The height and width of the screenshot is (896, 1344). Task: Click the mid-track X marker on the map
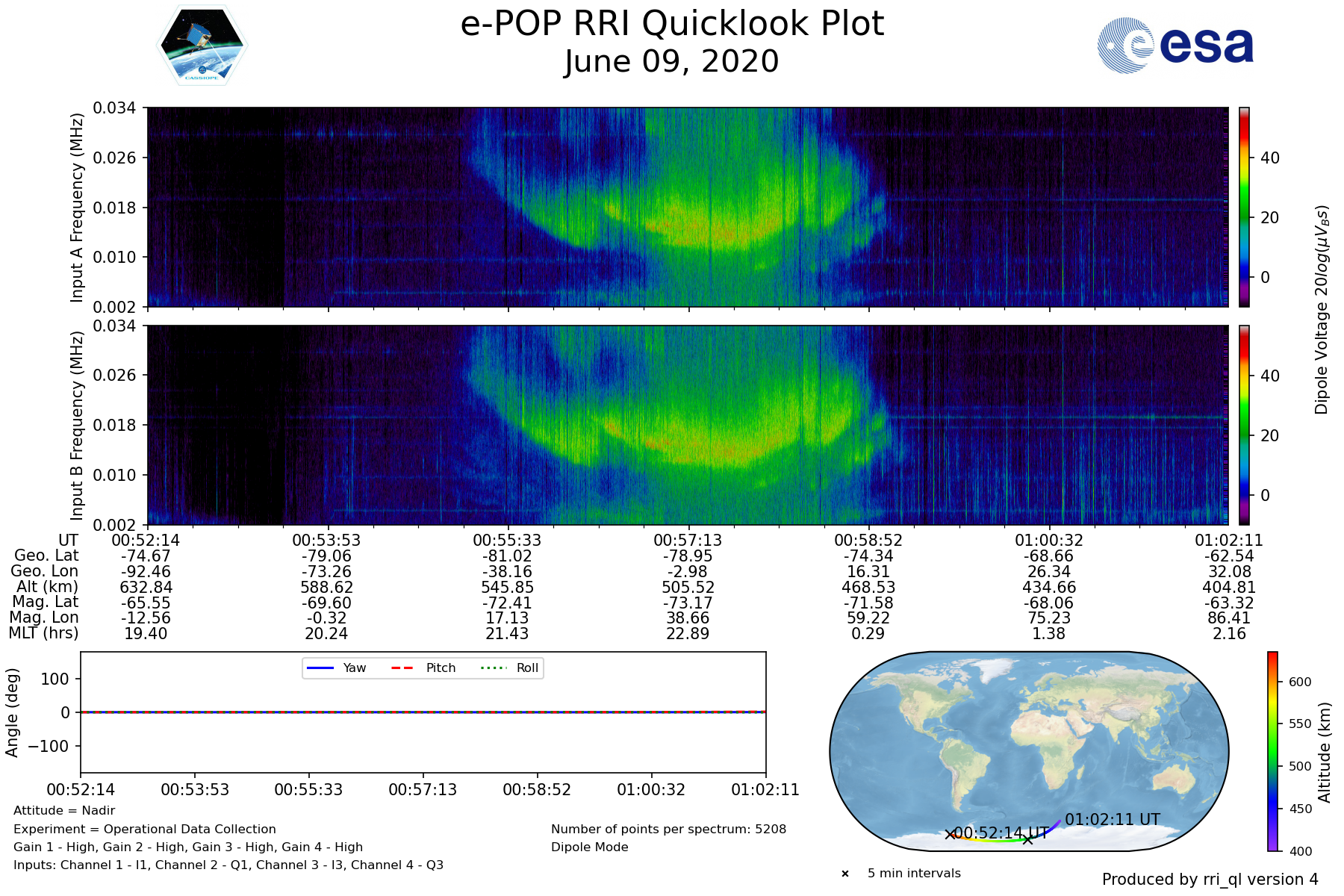(x=1027, y=839)
